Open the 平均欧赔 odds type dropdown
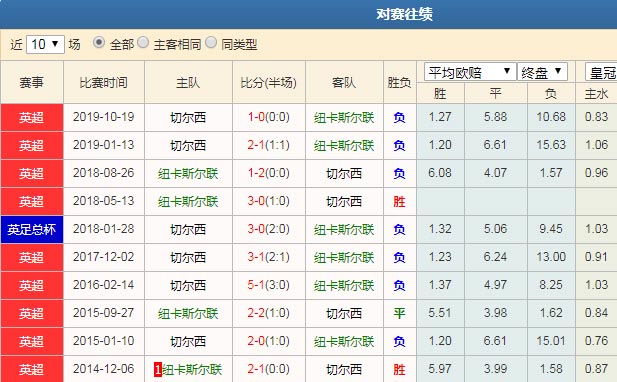 (x=470, y=72)
